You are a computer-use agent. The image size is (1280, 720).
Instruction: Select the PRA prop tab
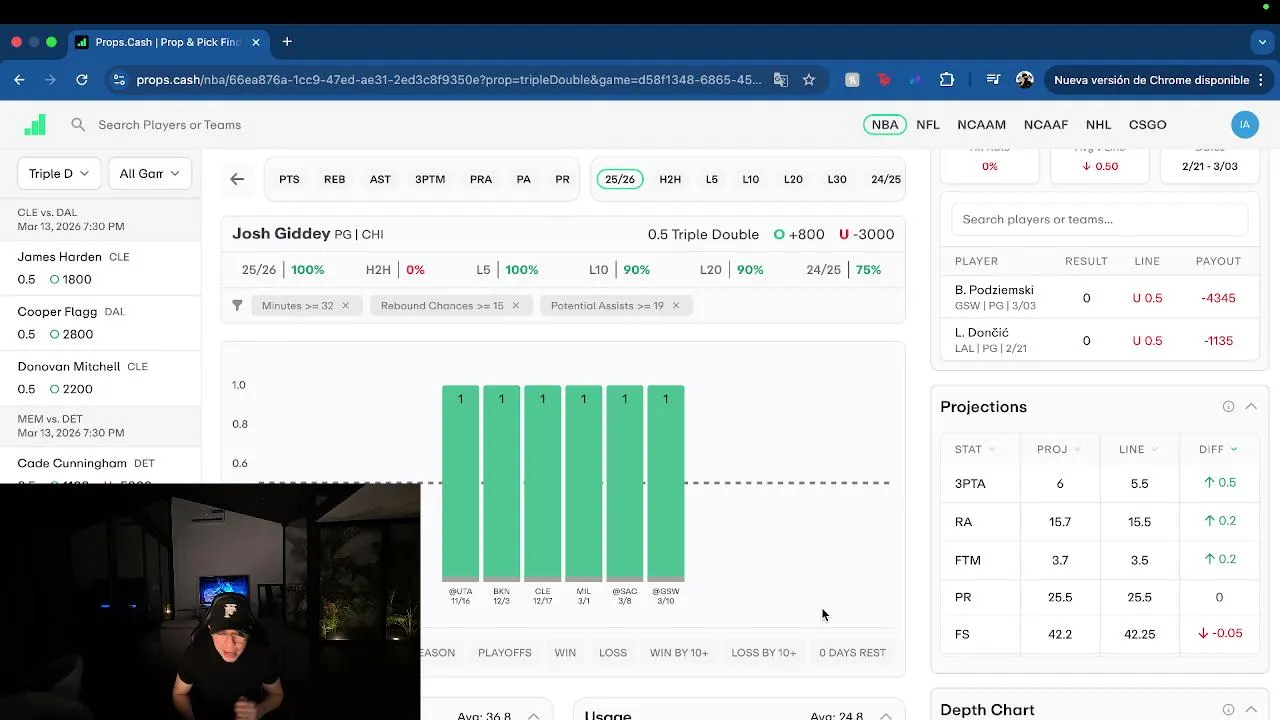[481, 179]
